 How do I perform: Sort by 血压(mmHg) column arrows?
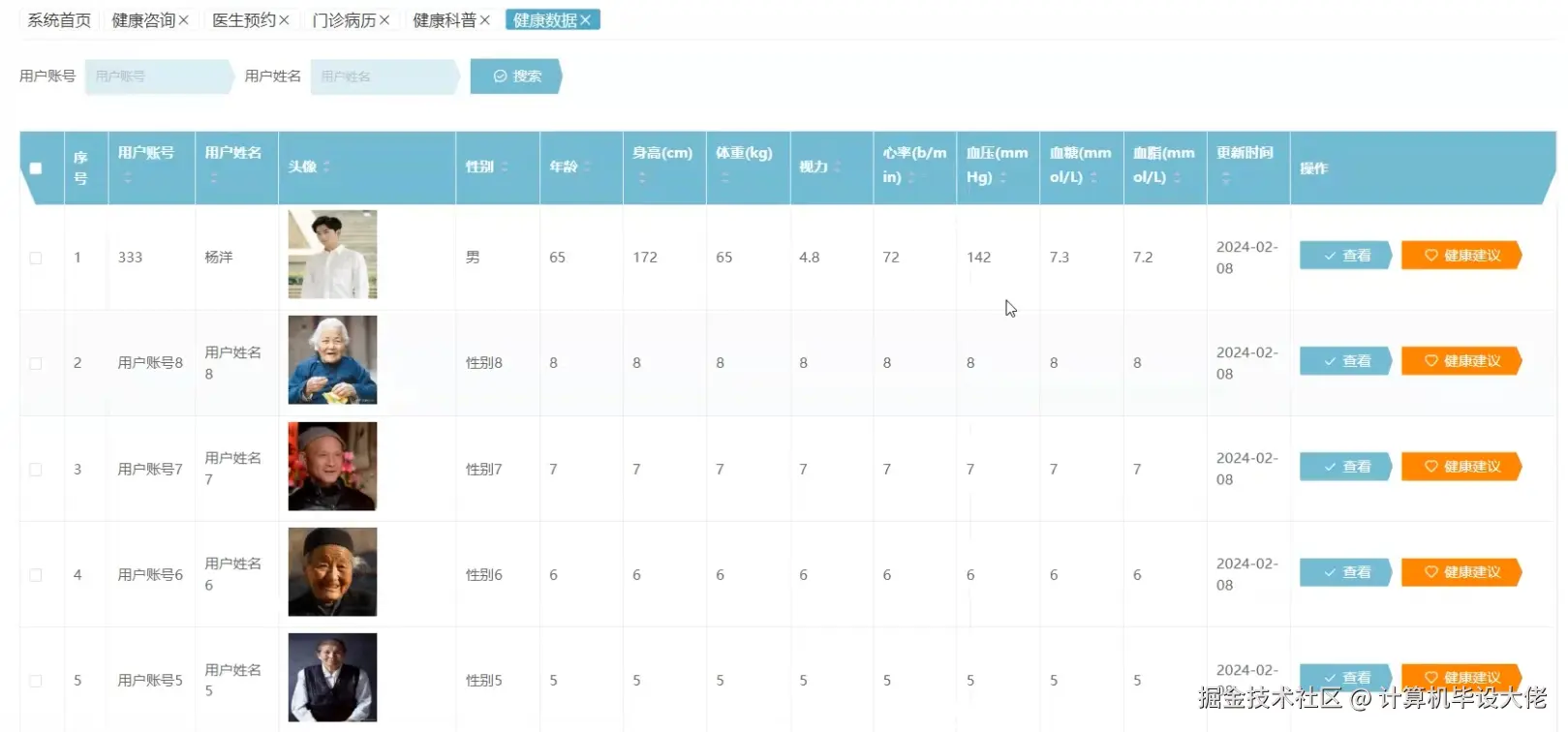coord(1003,177)
